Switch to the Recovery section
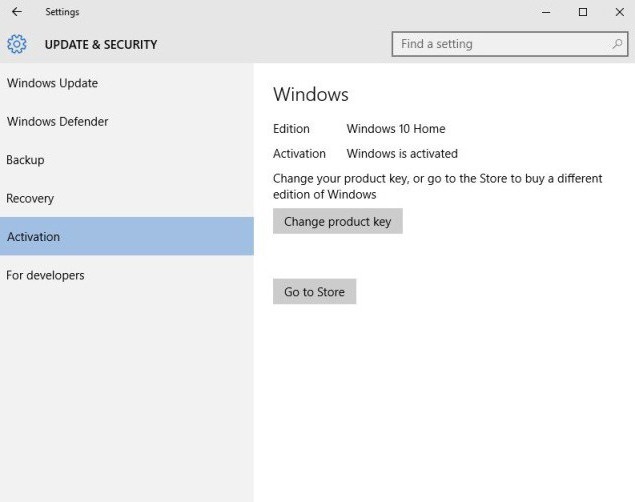The height and width of the screenshot is (502, 635). click(x=30, y=198)
